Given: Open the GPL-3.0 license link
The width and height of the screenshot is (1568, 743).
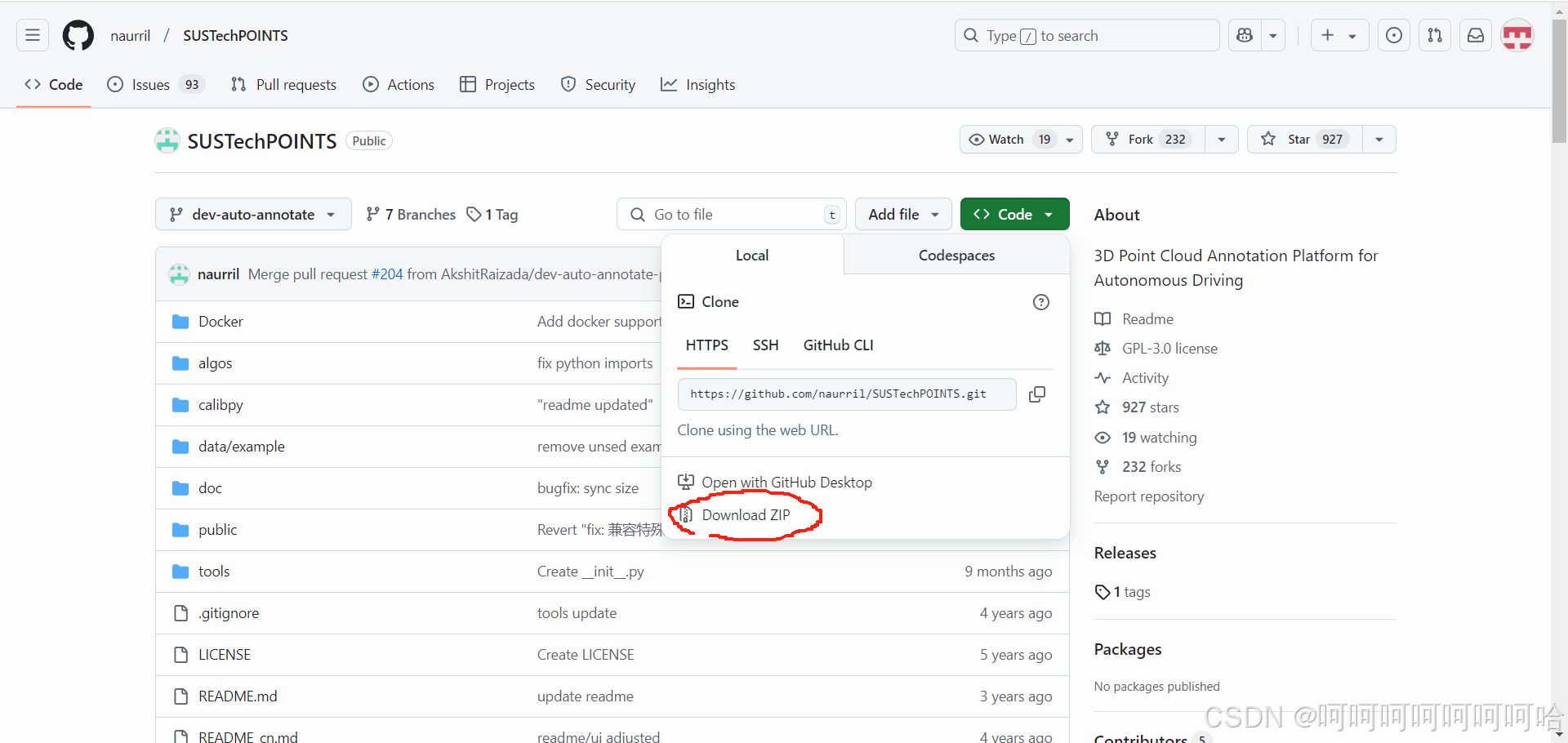Looking at the screenshot, I should click(x=1169, y=349).
